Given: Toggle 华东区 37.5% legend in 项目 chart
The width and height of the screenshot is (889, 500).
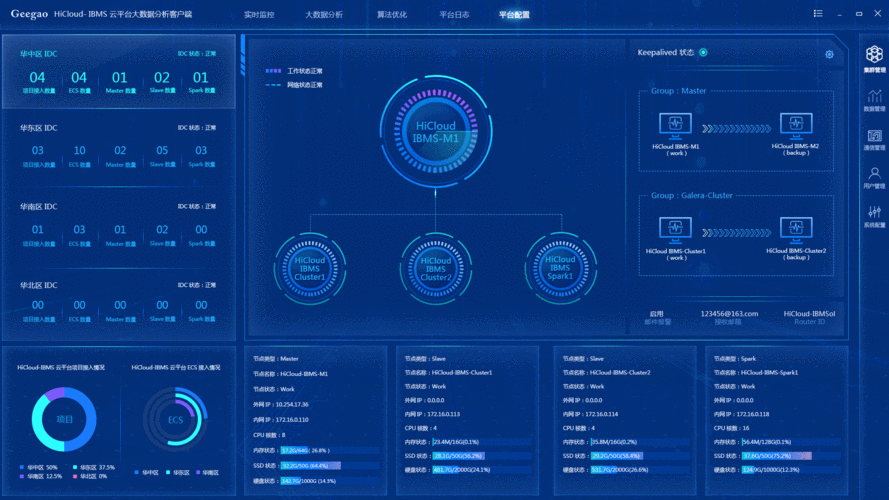Looking at the screenshot, I should point(94,468).
